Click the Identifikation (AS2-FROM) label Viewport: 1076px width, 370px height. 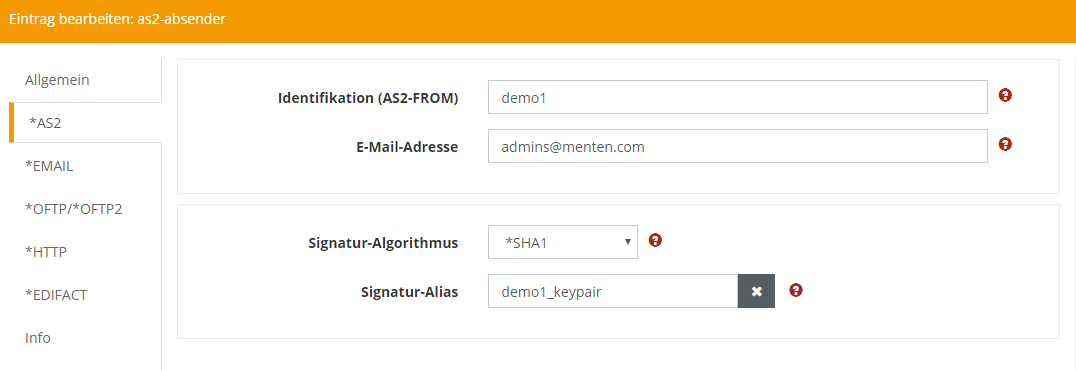(368, 98)
